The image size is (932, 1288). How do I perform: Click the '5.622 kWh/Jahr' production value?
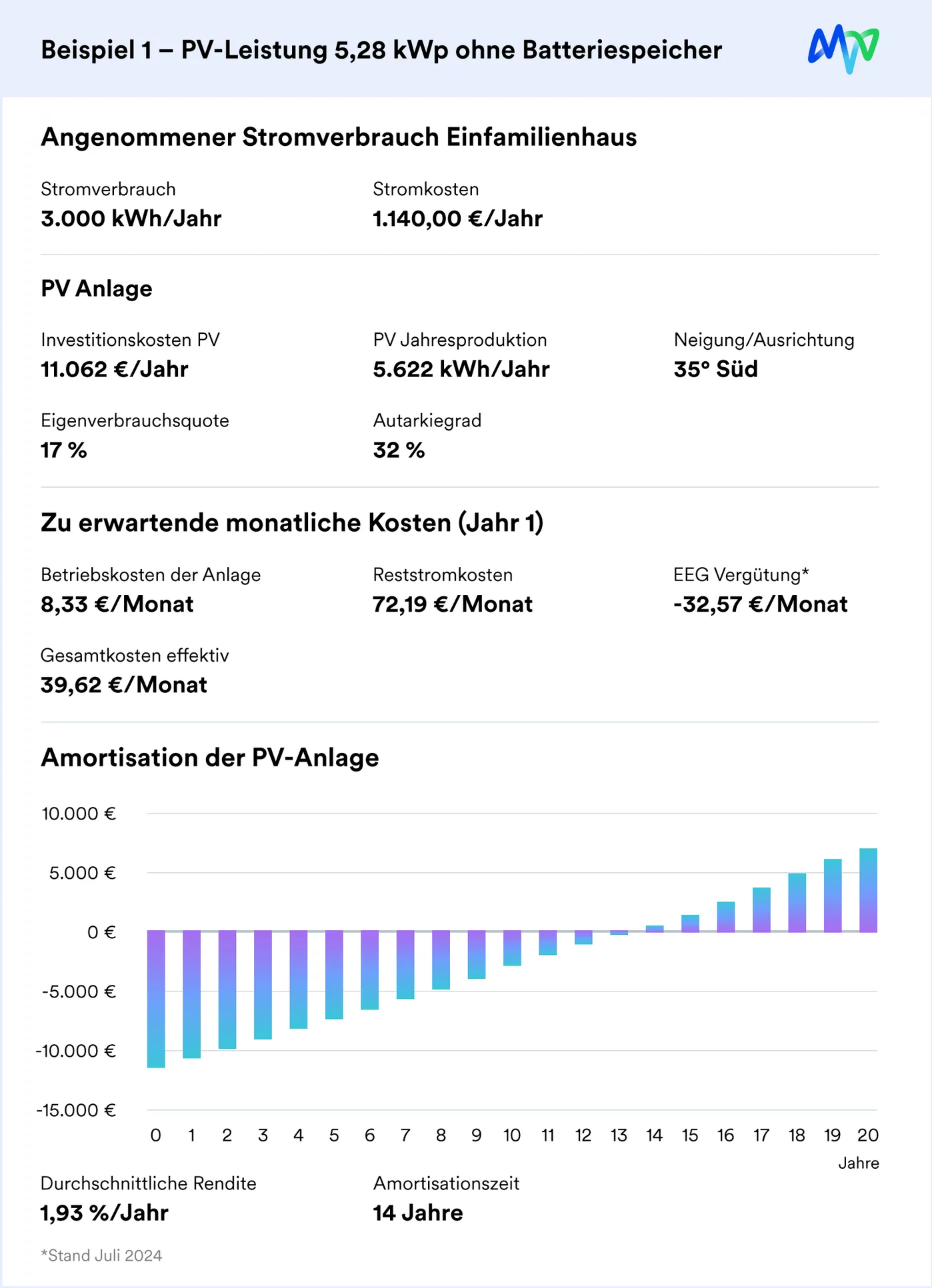point(461,369)
